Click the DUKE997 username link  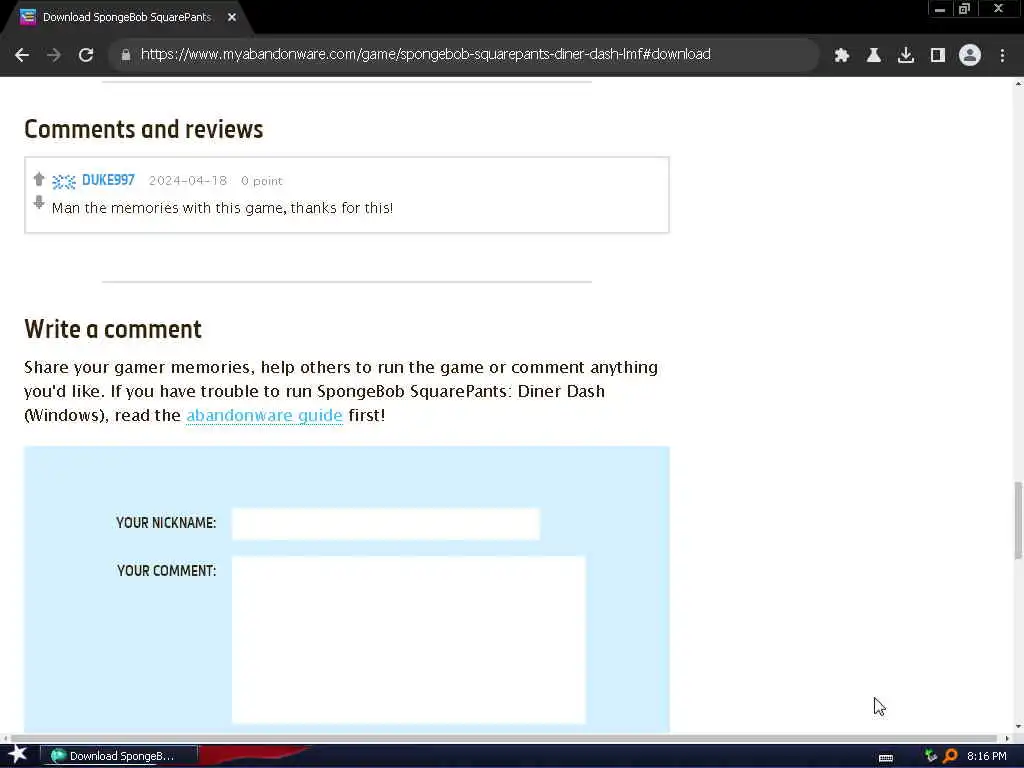point(108,180)
